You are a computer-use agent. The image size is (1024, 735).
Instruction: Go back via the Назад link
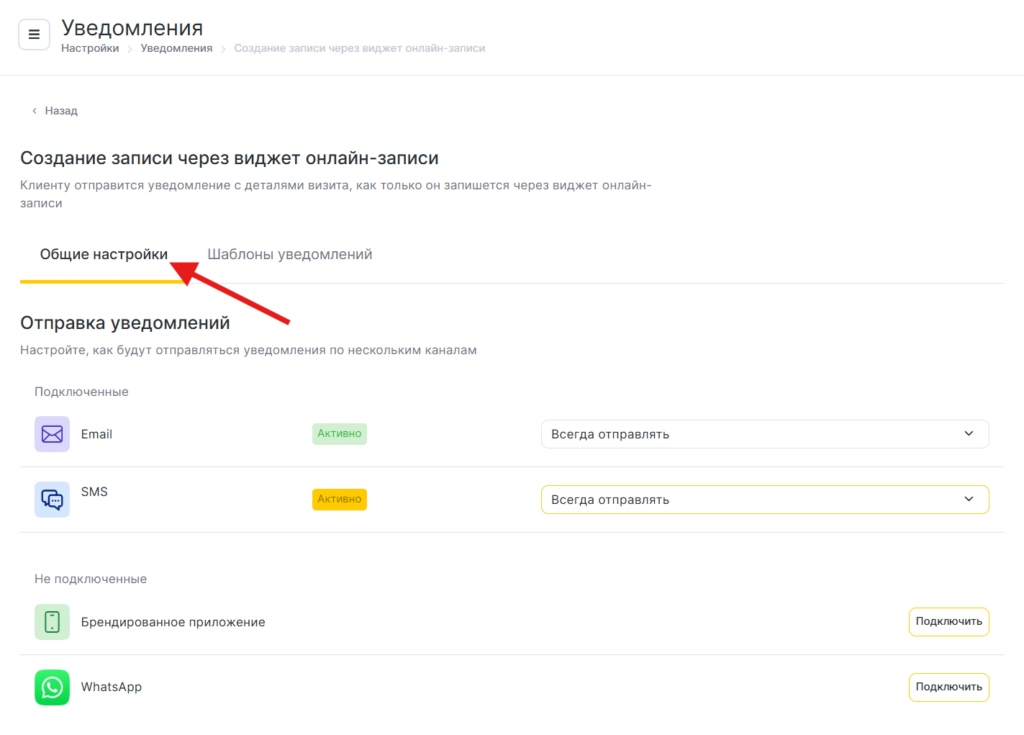(61, 111)
